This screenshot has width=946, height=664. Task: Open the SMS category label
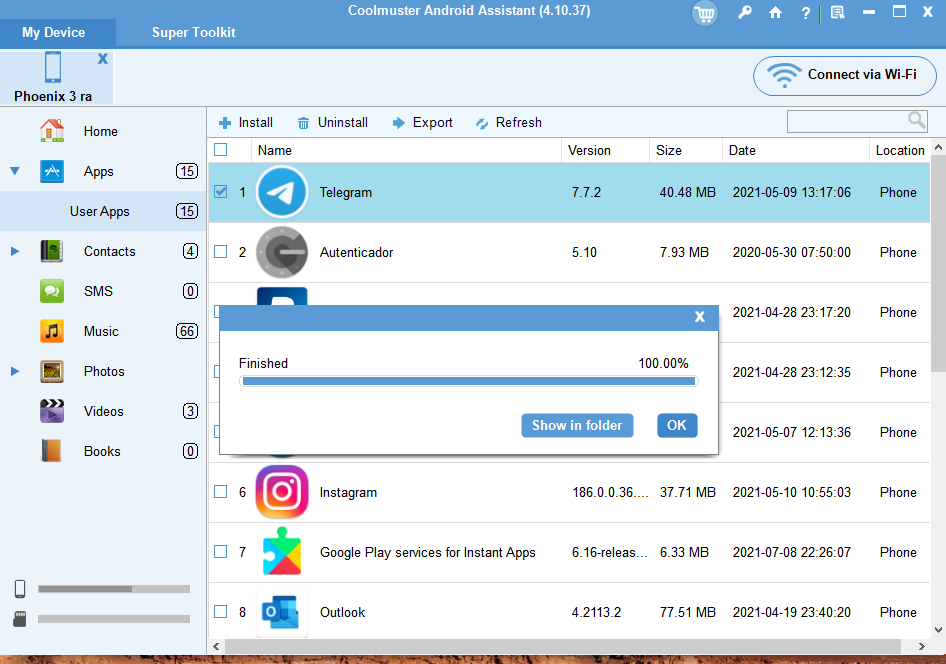98,291
